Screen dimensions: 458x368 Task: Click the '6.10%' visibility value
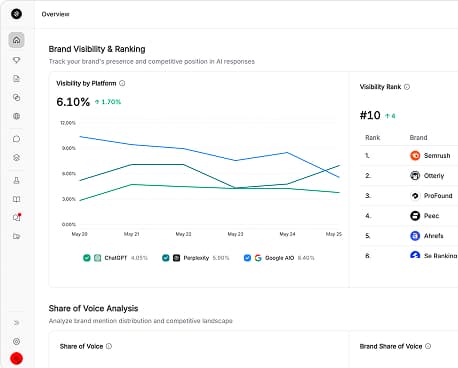pos(73,102)
